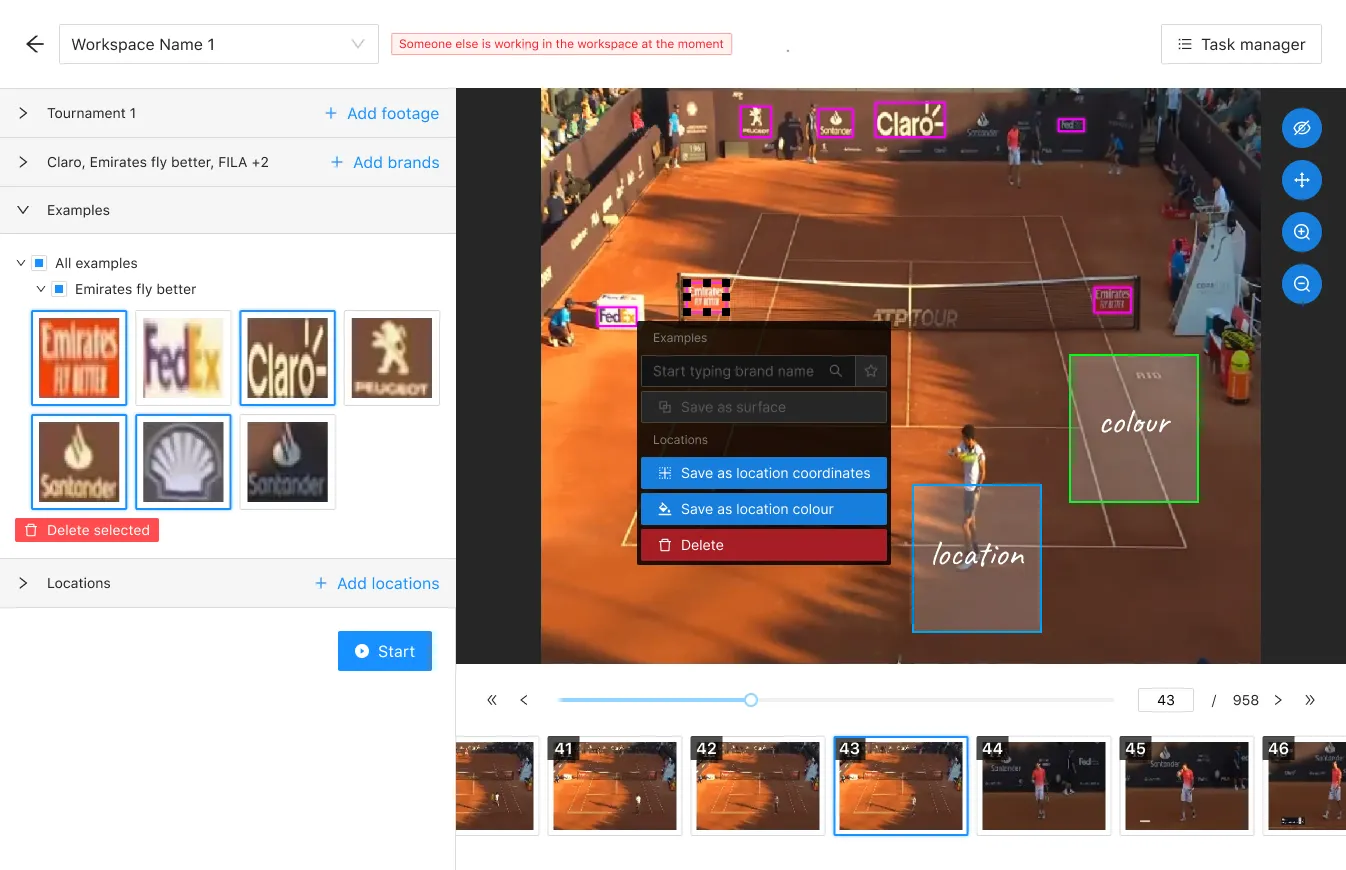Image resolution: width=1346 pixels, height=870 pixels.
Task: Click the Delete selected button
Action: (x=87, y=530)
